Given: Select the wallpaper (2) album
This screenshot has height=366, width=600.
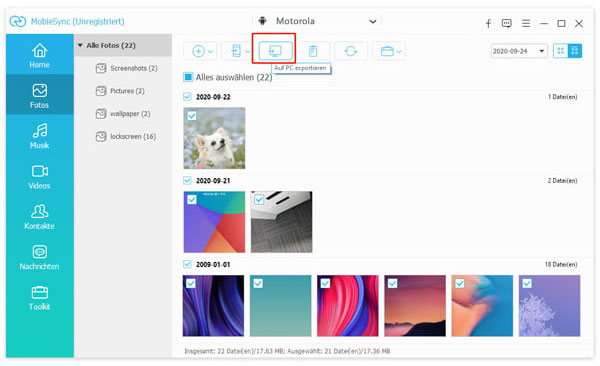Looking at the screenshot, I should click(x=123, y=114).
